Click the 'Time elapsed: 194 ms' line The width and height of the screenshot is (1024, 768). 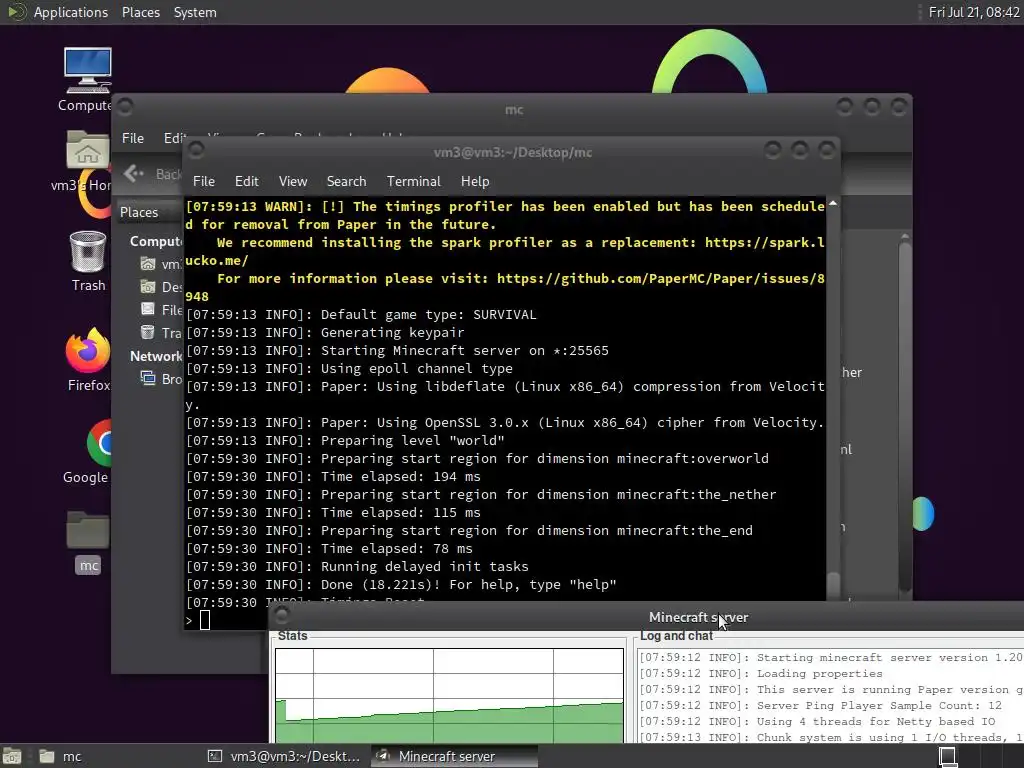click(333, 477)
